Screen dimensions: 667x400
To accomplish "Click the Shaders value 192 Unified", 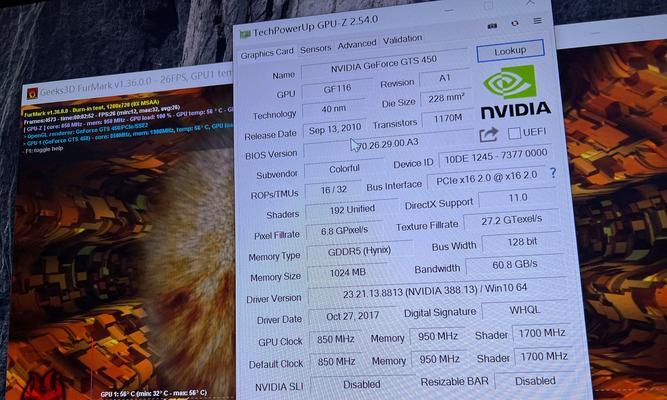I will pos(351,210).
